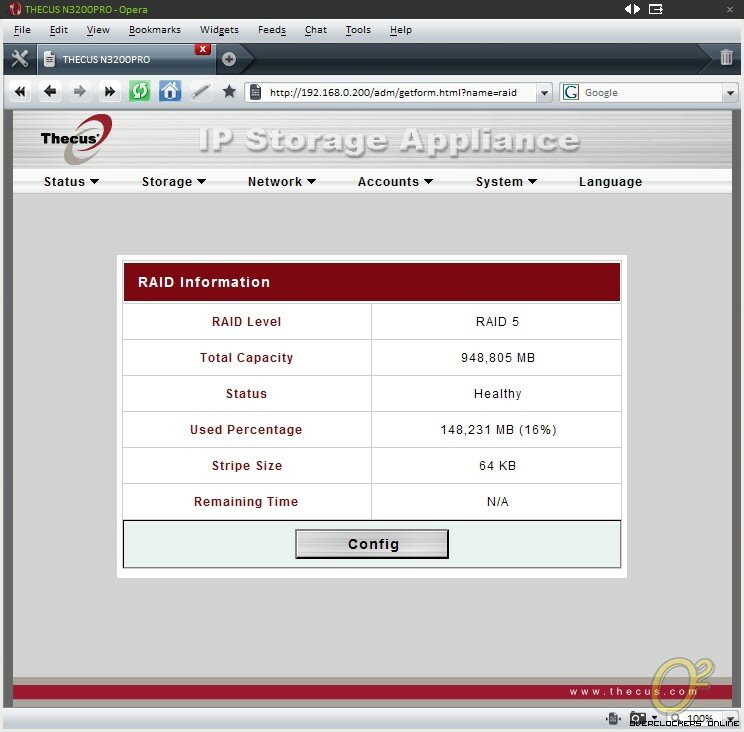
Task: Open the home page icon
Action: (170, 91)
